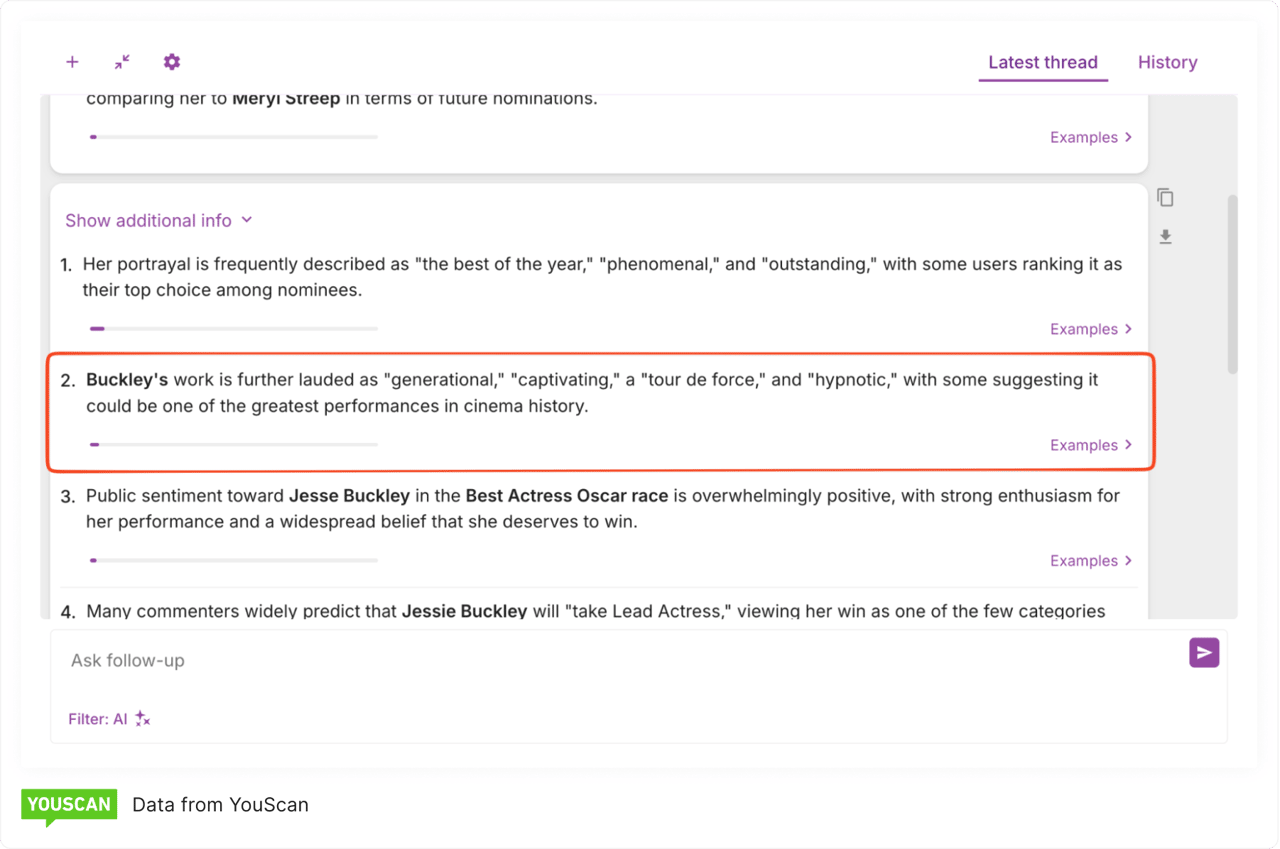Click the collapse arrows icon
The height and width of the screenshot is (849, 1280).
pos(122,62)
